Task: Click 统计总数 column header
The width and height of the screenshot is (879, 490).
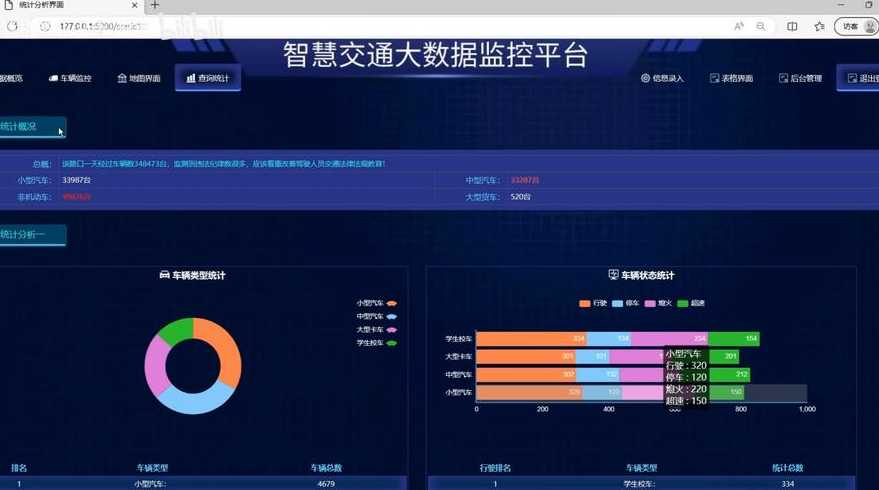Action: point(788,468)
